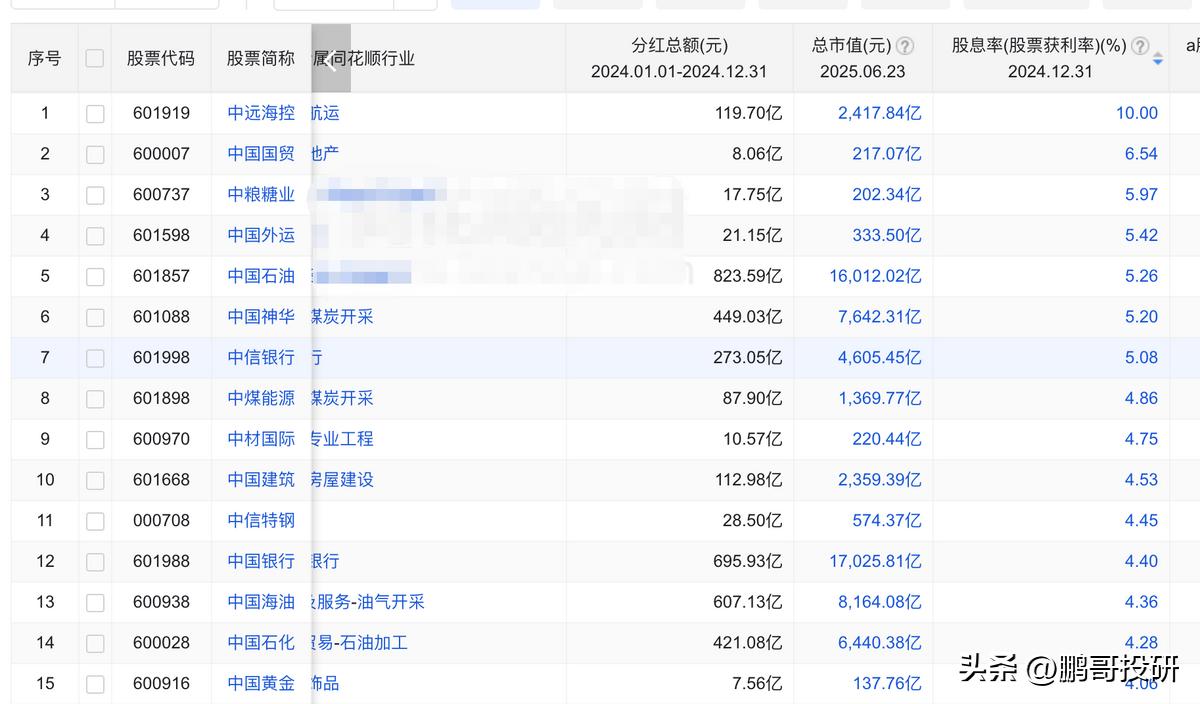
Task: Click the 中国国贸 stock name link
Action: 260,154
